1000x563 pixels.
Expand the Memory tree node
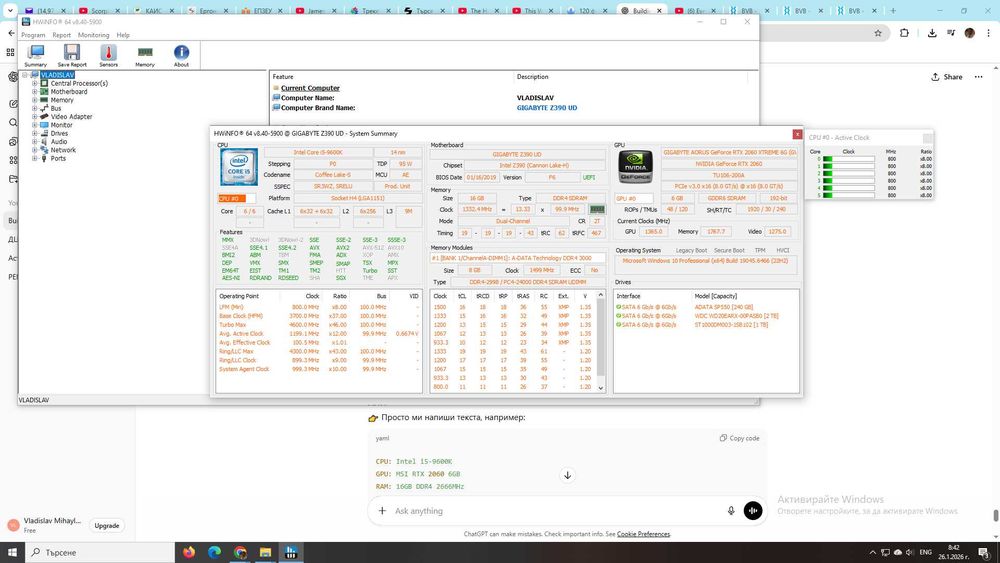click(34, 100)
